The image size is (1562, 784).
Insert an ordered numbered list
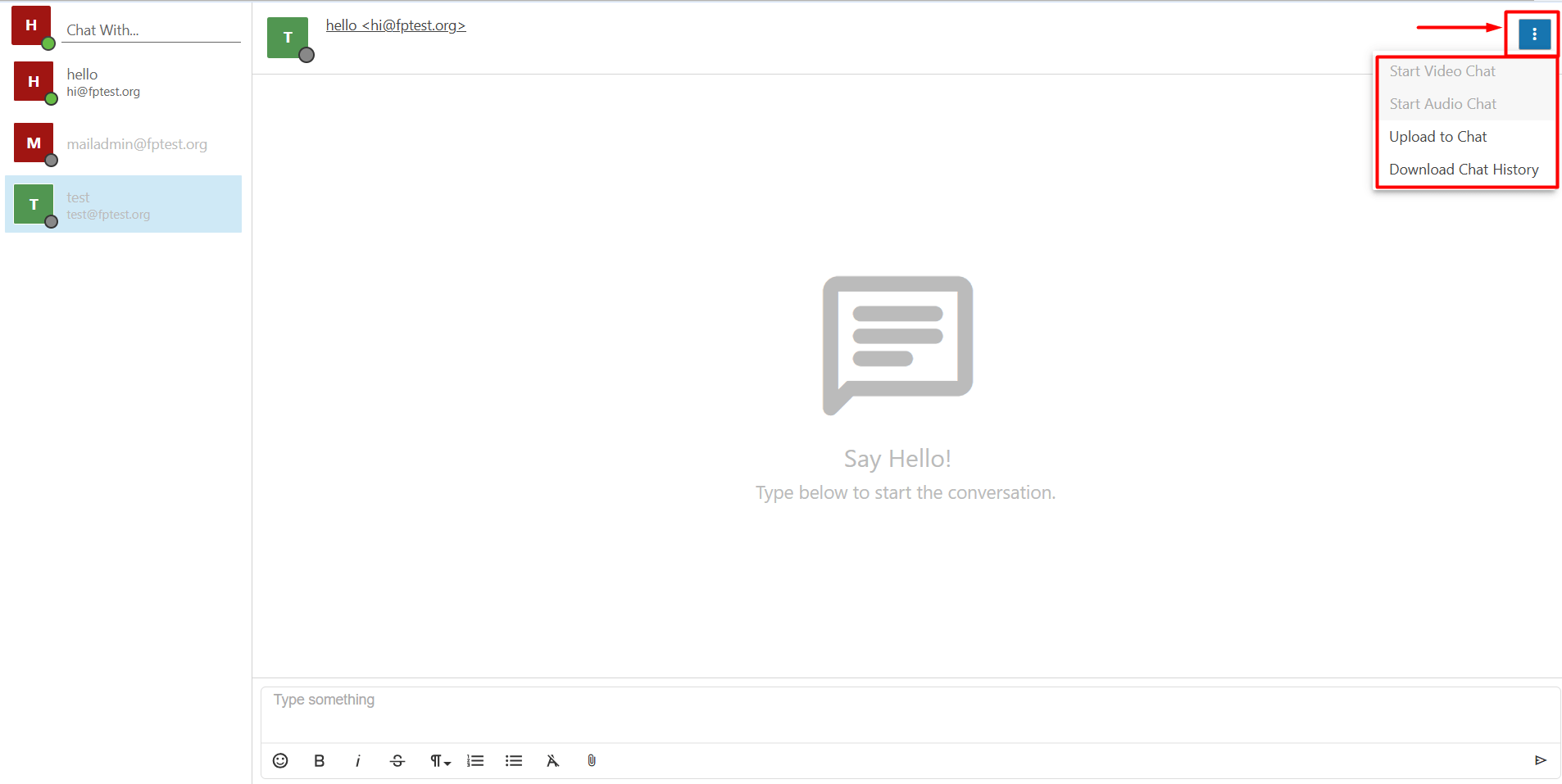tap(475, 760)
